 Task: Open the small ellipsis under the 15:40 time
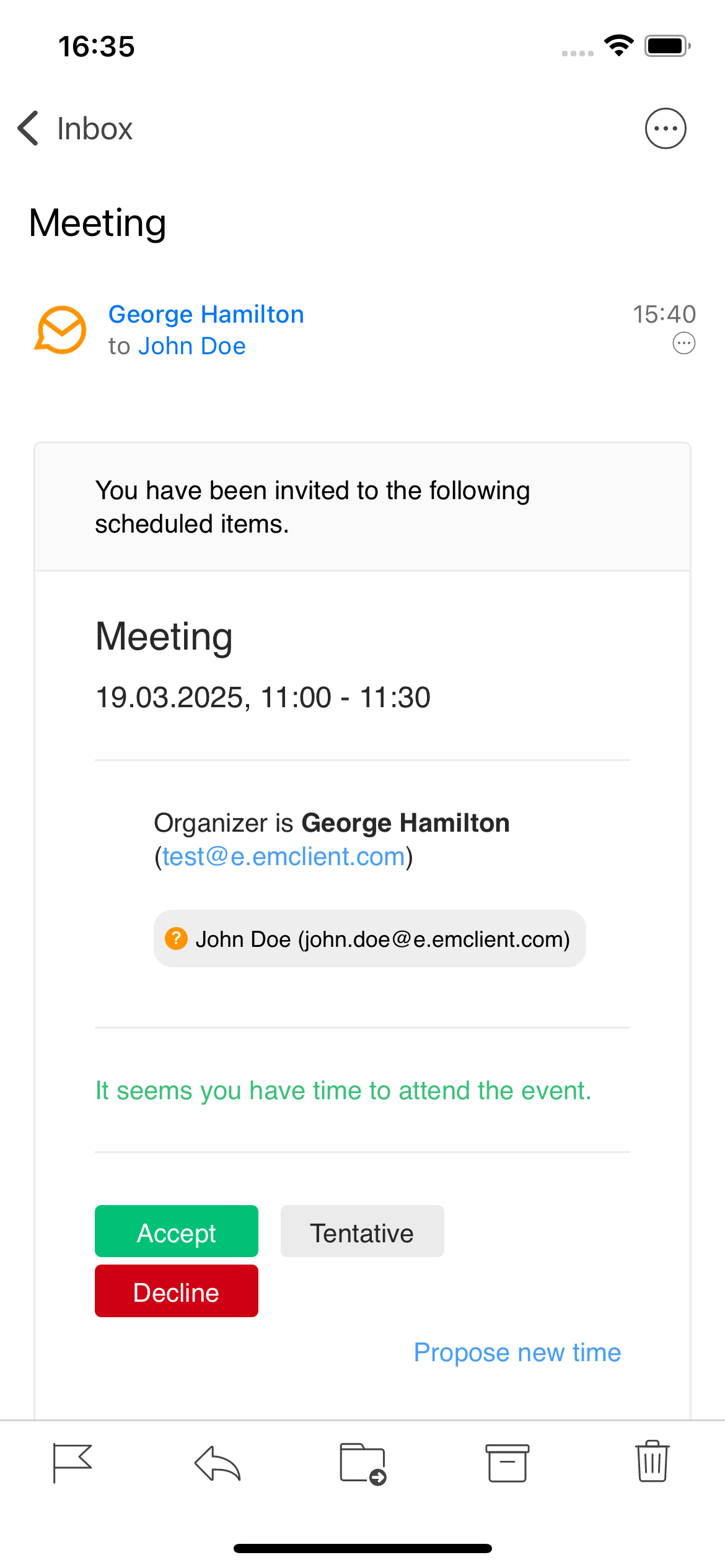684,343
